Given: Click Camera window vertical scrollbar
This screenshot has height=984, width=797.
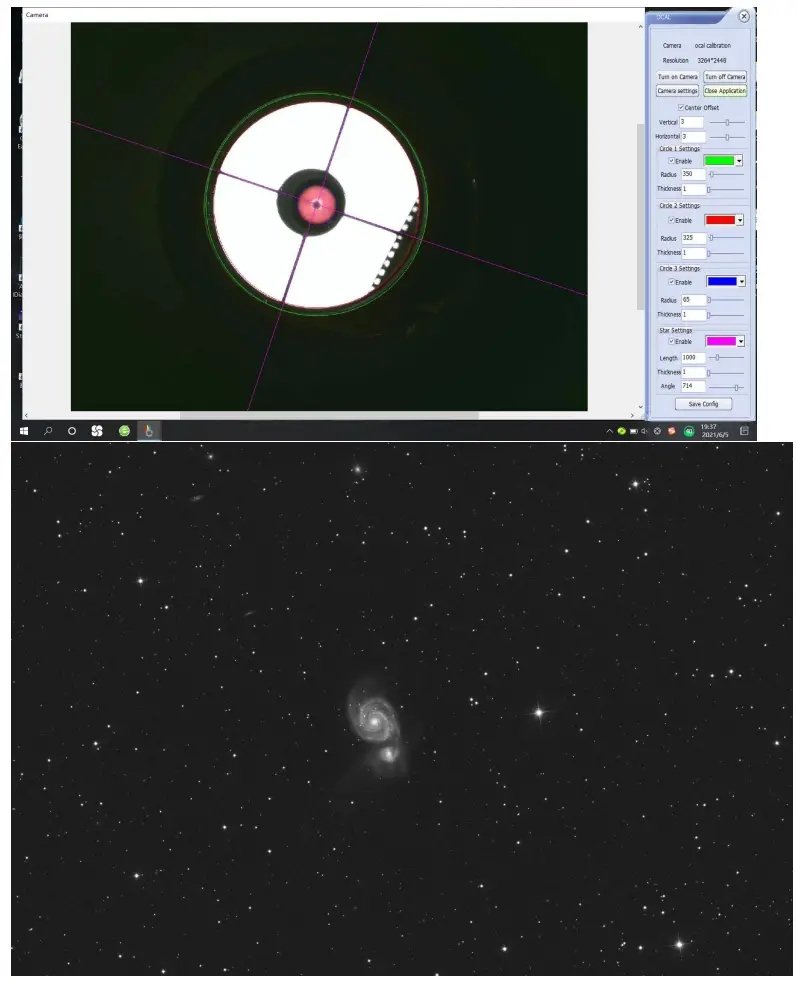Looking at the screenshot, I should point(640,217).
